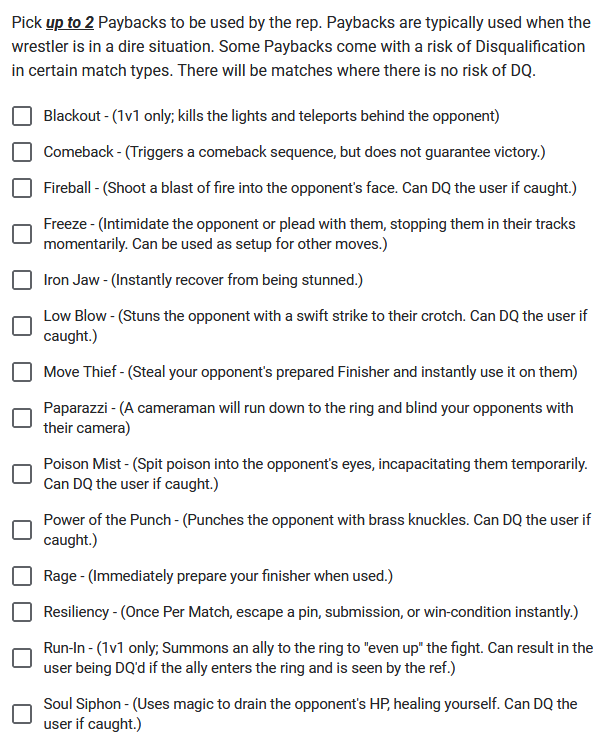
Task: Tick the Comeback option checkbox
Action: [22, 152]
